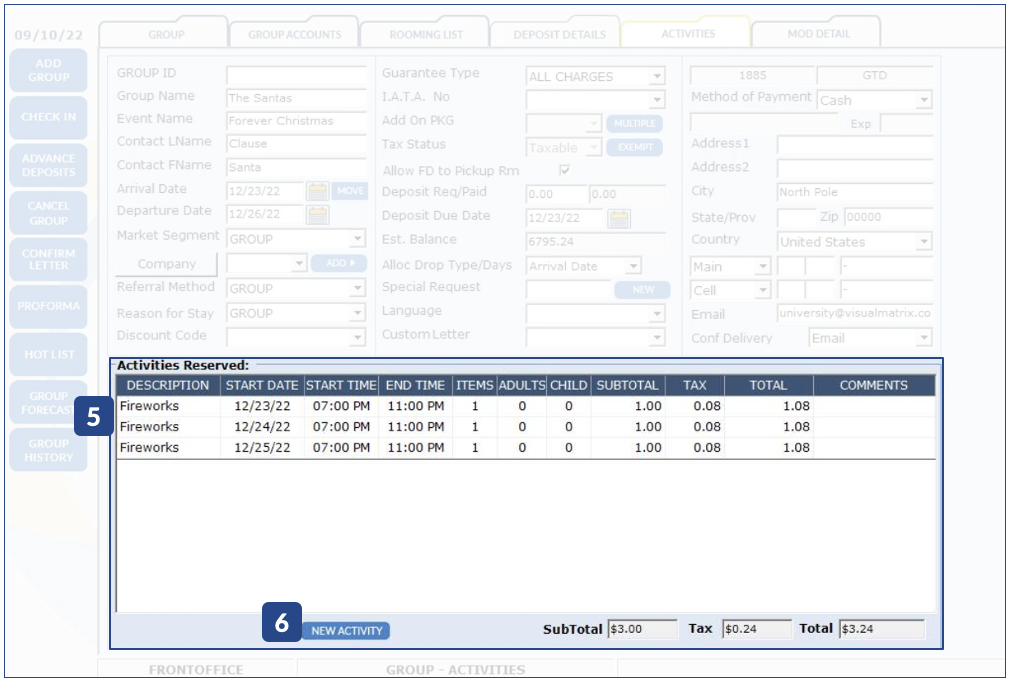The image size is (1011, 682).
Task: Expand the Market Segment dropdown
Action: click(357, 240)
